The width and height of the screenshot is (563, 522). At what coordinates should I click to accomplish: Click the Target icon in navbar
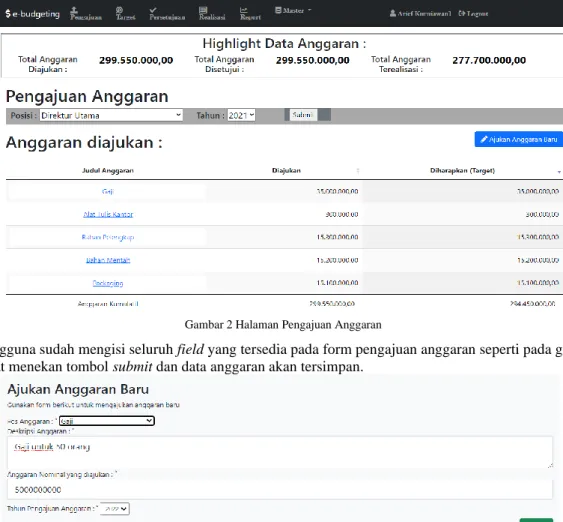pos(120,10)
